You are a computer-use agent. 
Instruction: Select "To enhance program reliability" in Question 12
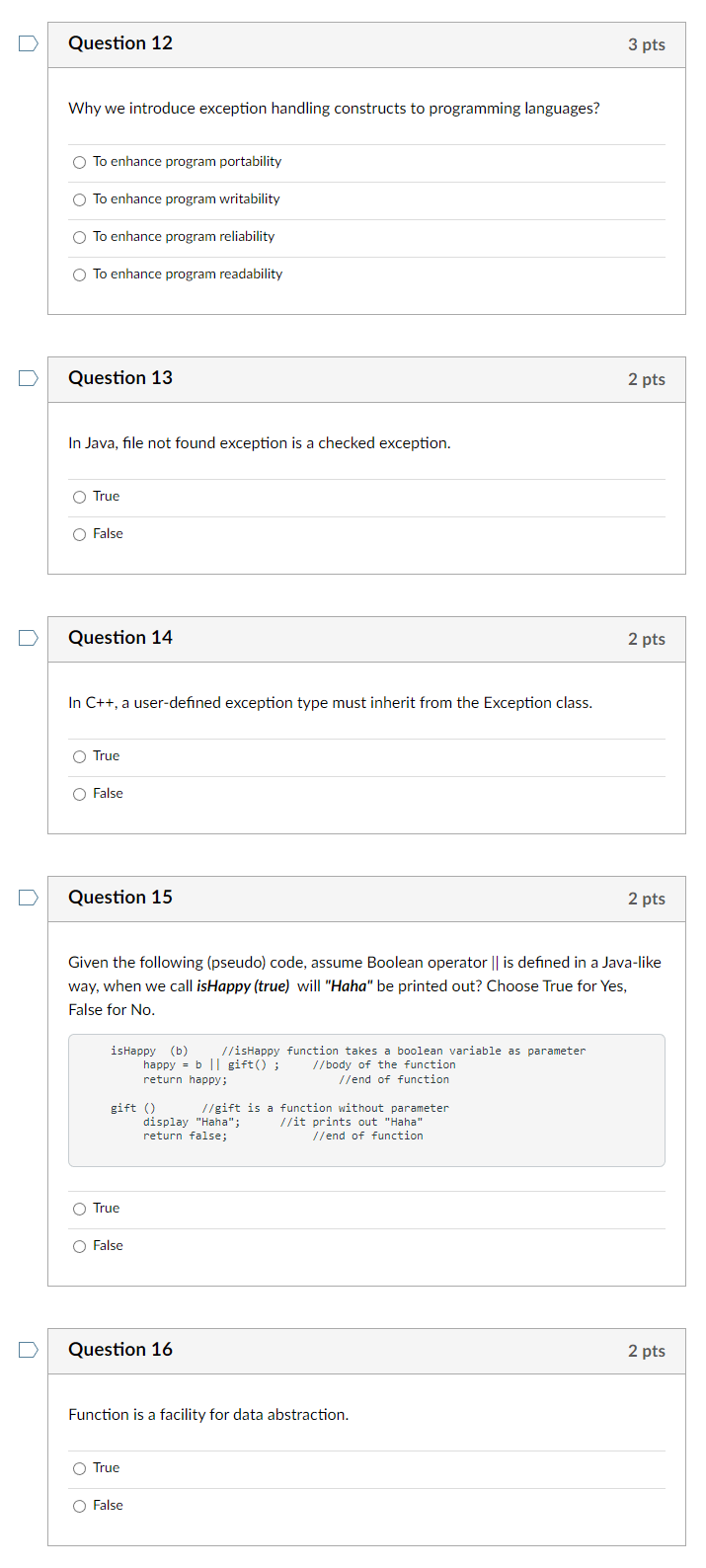[79, 237]
